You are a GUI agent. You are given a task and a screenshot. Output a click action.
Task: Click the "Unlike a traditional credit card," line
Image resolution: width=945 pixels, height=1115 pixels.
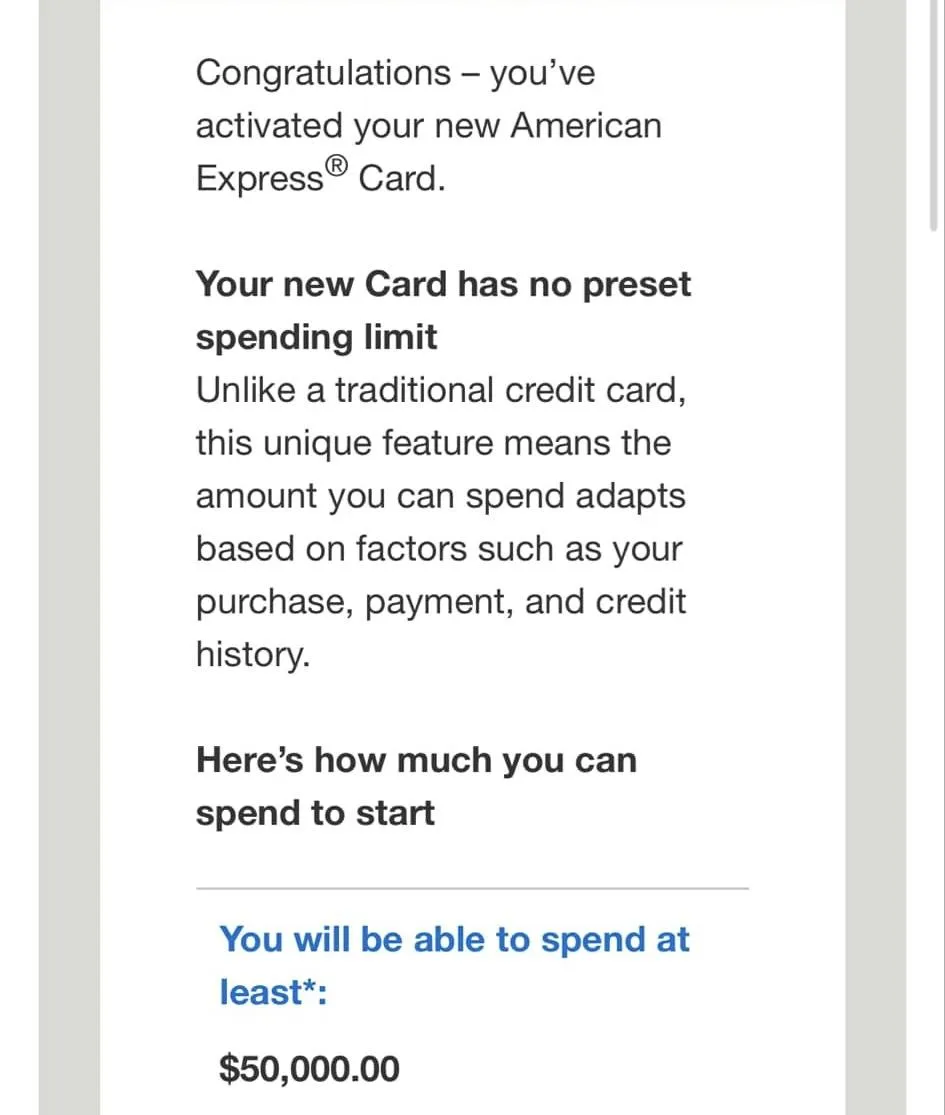pos(441,390)
